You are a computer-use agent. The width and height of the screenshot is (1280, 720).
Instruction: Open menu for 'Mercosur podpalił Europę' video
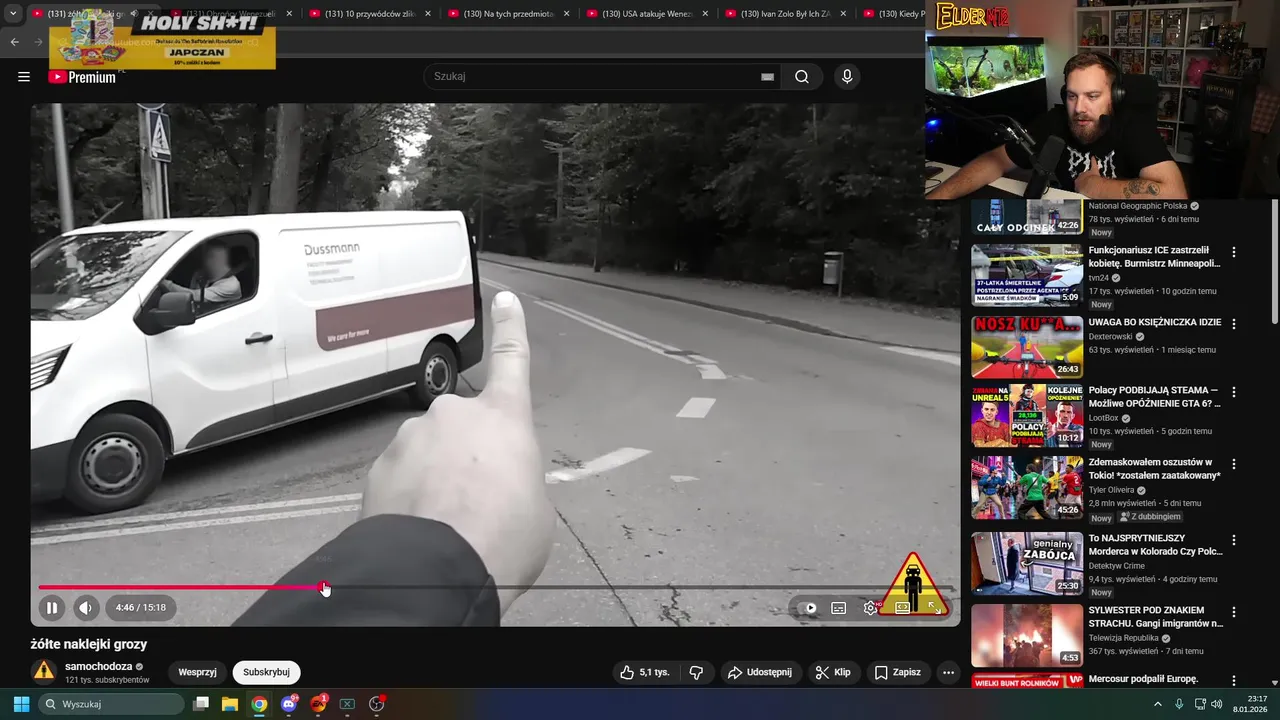click(x=1234, y=682)
